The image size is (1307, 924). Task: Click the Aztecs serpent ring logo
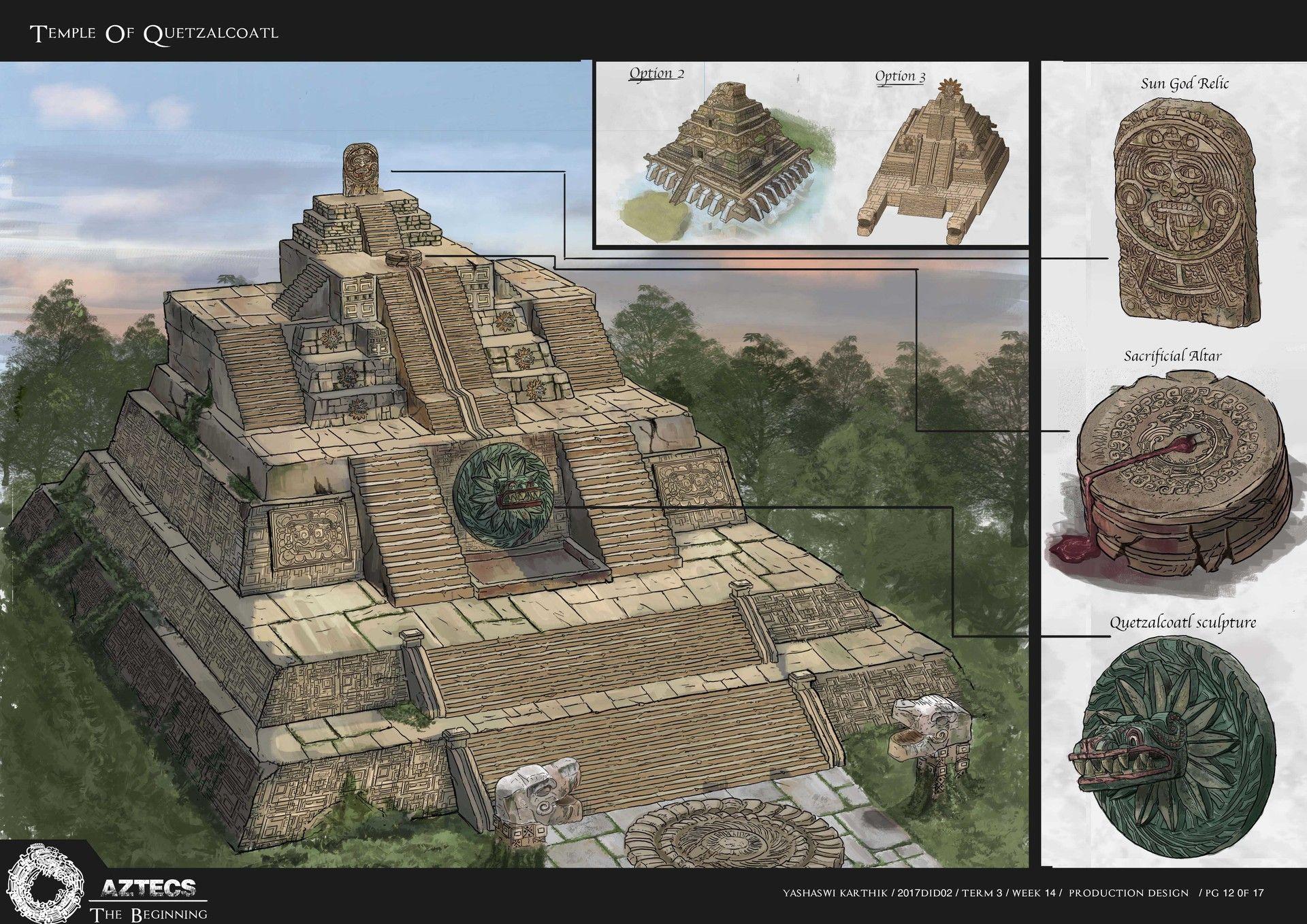(44, 882)
